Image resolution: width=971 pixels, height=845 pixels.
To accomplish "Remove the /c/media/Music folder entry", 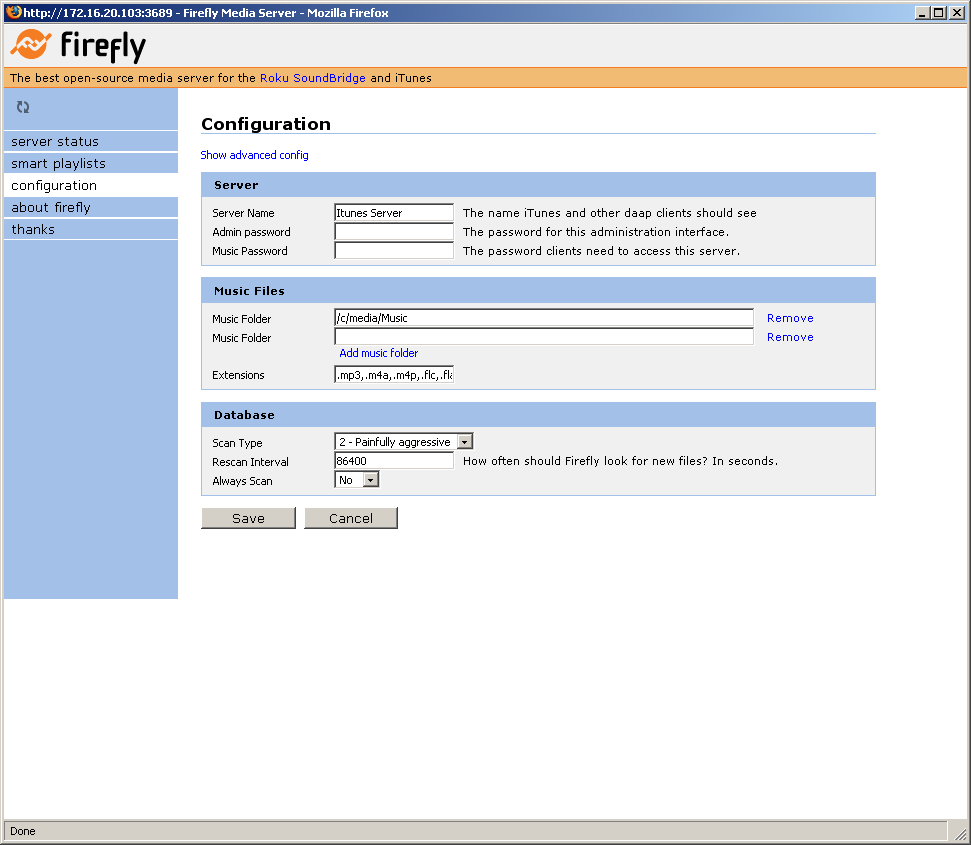I will tap(790, 318).
